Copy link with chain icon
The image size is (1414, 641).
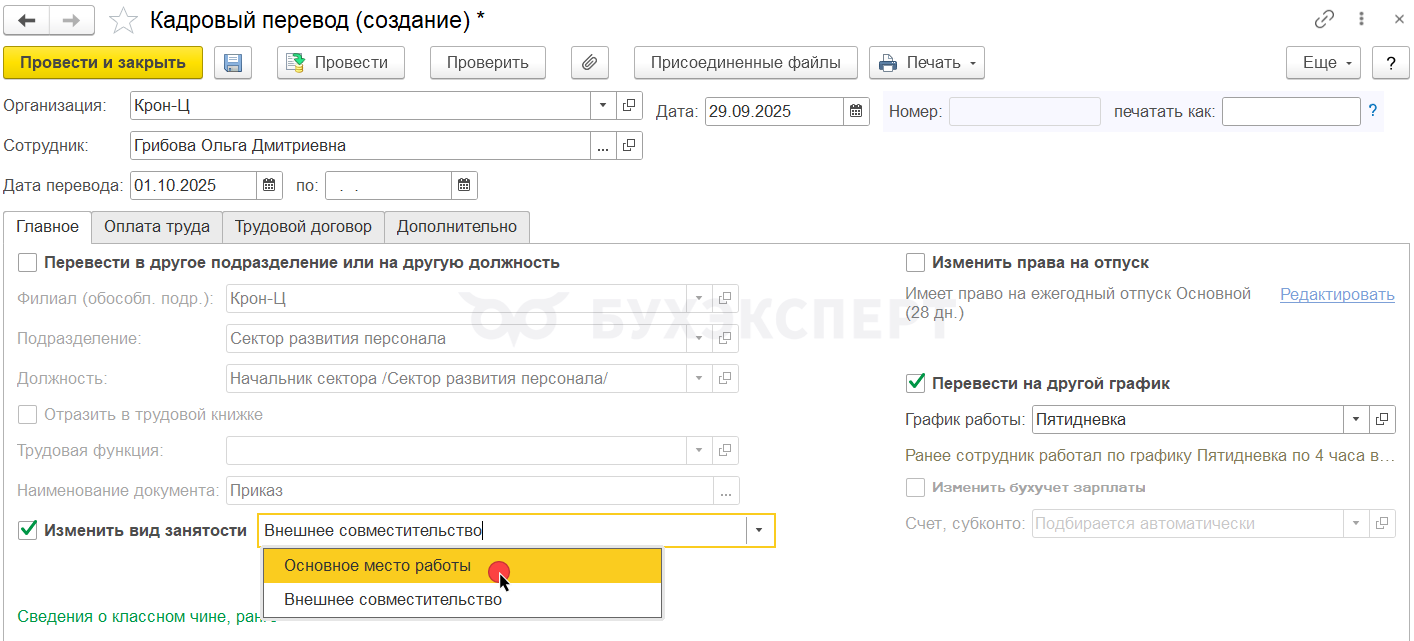pos(1325,19)
